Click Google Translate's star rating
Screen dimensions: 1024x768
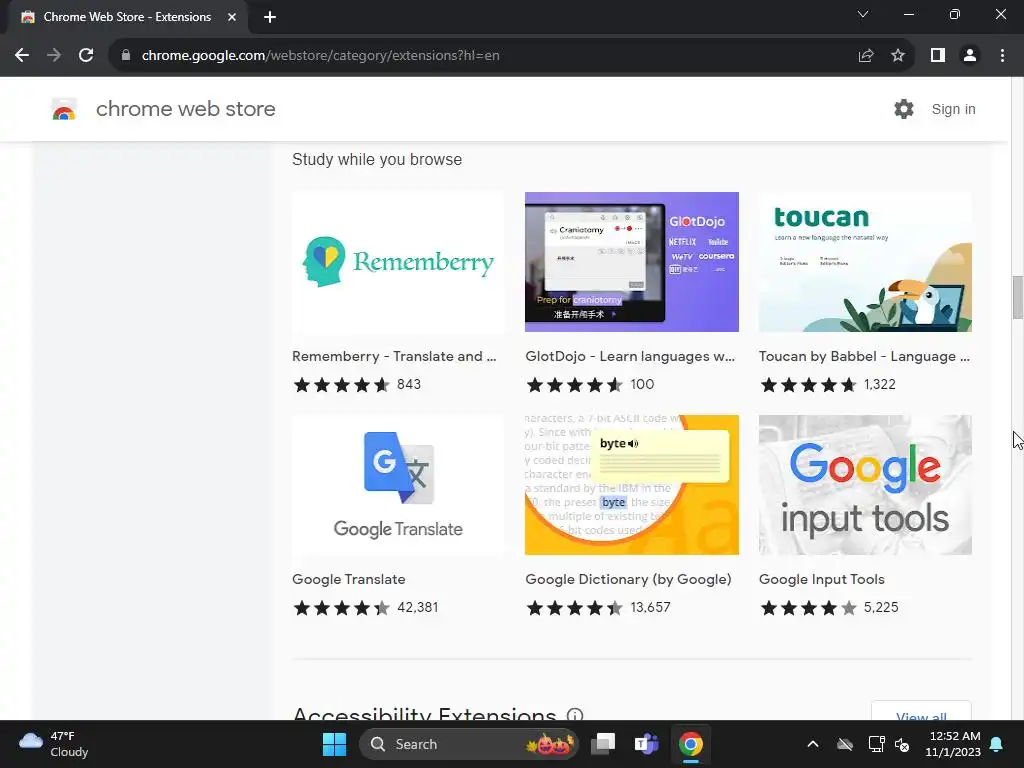click(x=342, y=608)
